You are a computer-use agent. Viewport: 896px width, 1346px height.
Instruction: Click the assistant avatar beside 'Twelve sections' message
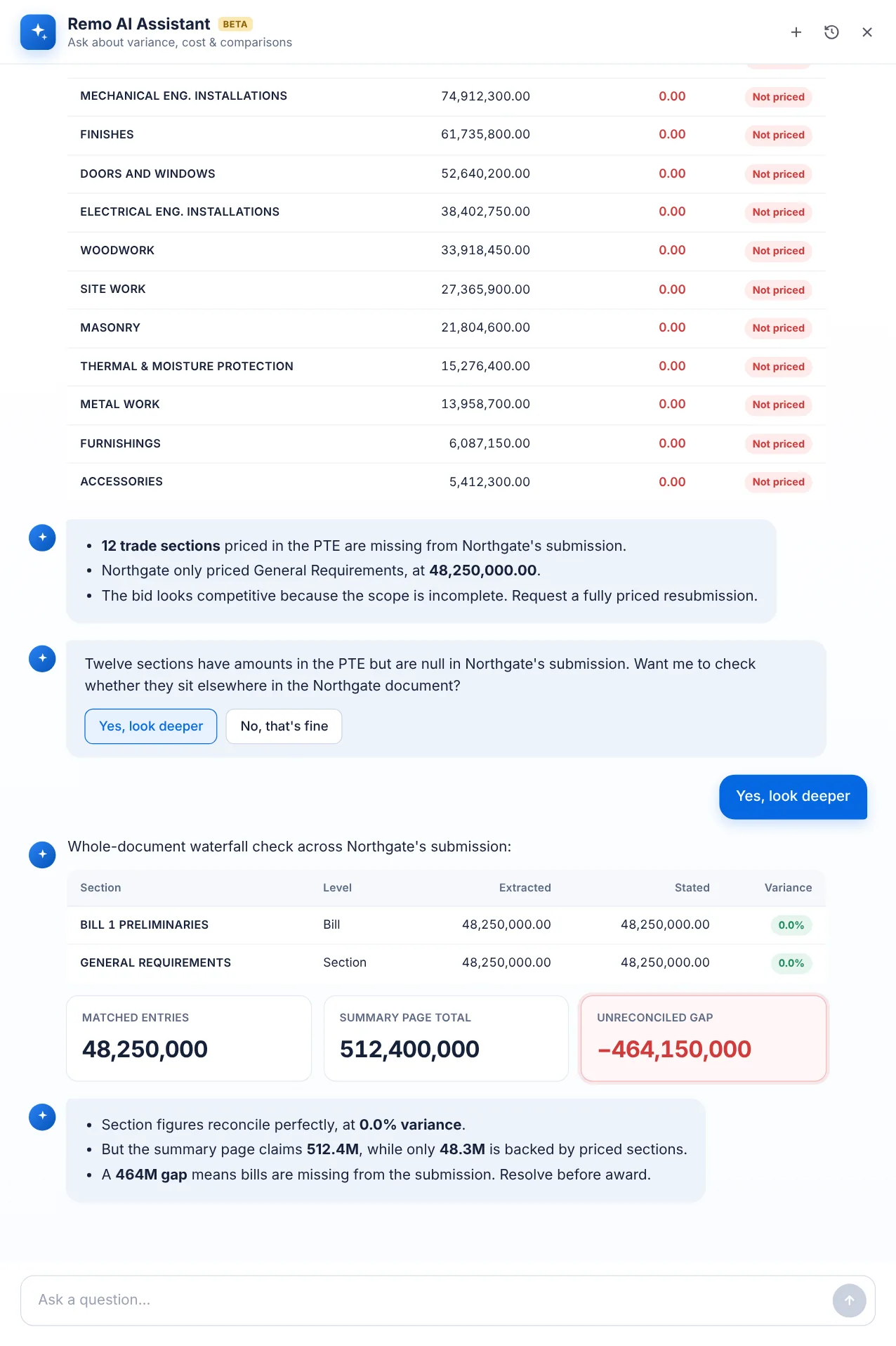(x=42, y=658)
